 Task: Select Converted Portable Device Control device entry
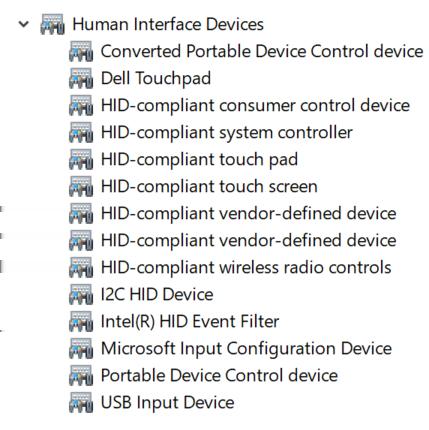pos(262,51)
